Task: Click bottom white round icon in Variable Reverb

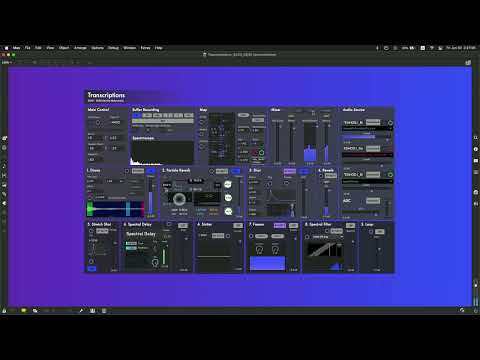Action: tap(228, 211)
